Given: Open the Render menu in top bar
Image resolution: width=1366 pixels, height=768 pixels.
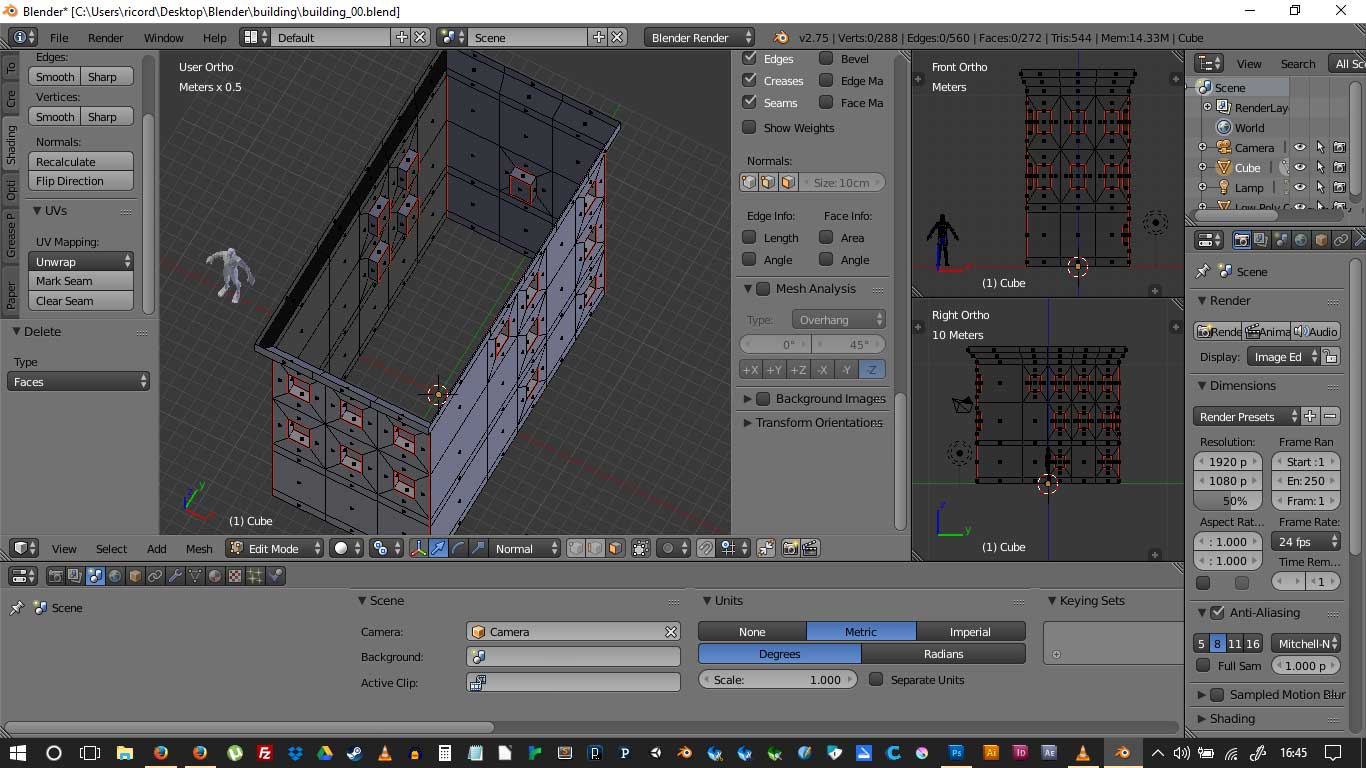Looking at the screenshot, I should 105,37.
